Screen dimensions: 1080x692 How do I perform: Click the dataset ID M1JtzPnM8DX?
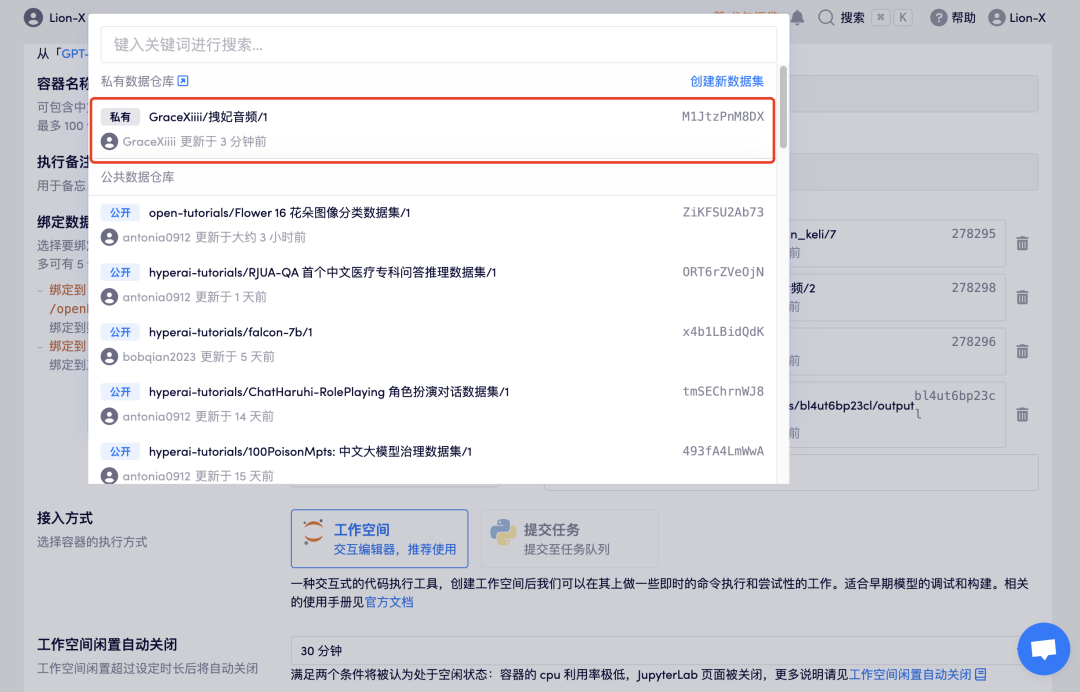tap(723, 116)
